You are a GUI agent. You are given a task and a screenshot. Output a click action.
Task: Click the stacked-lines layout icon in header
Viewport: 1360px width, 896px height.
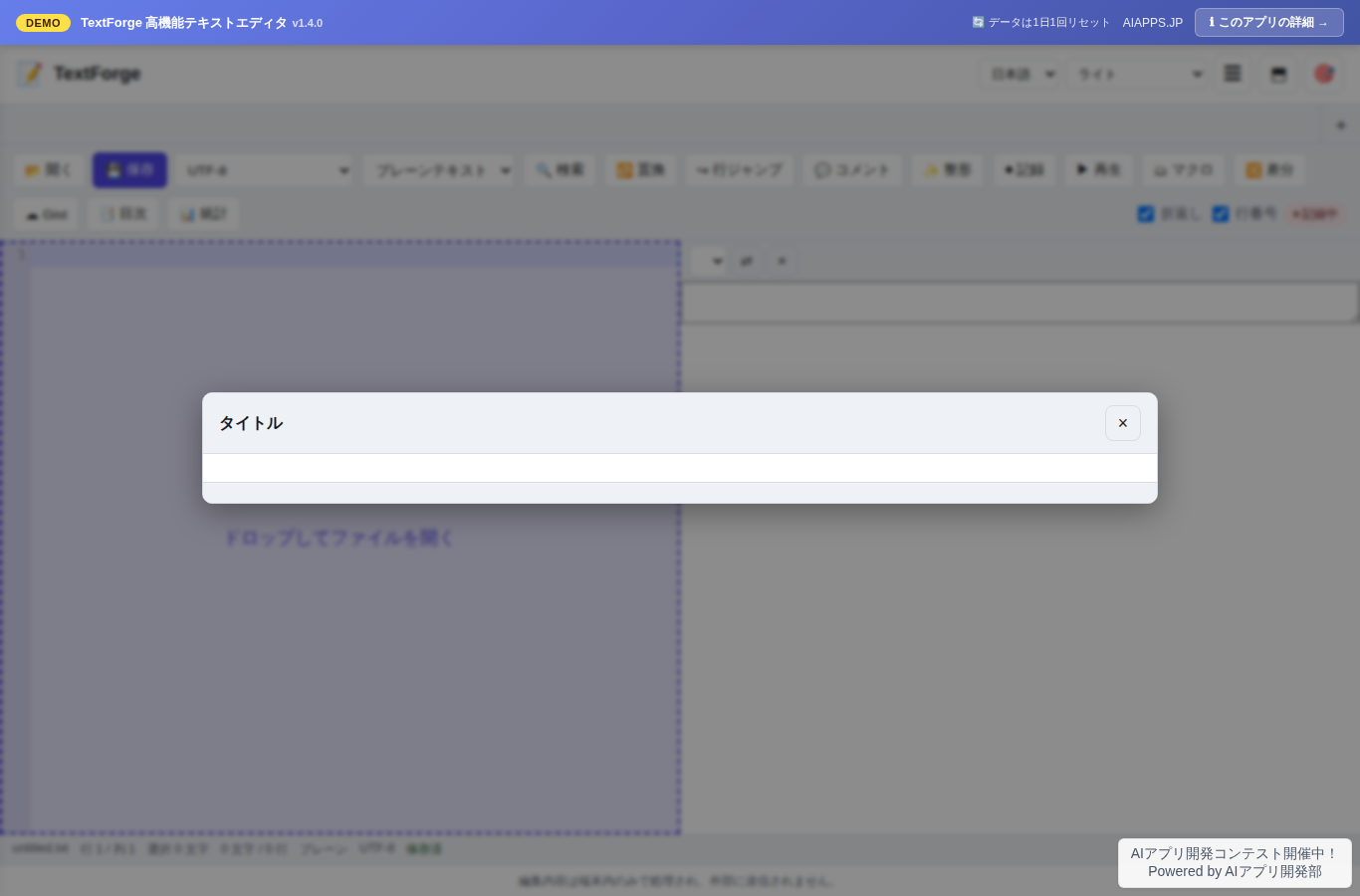[1233, 74]
